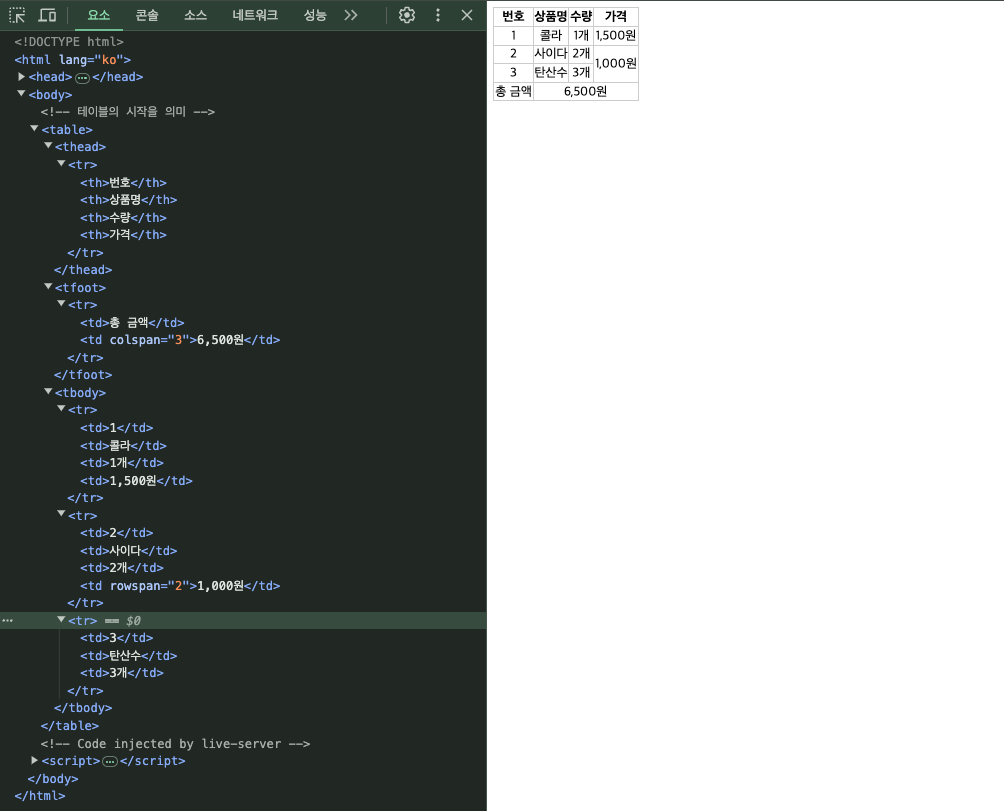Collapse the table element node
The width and height of the screenshot is (1004, 811).
click(x=35, y=129)
